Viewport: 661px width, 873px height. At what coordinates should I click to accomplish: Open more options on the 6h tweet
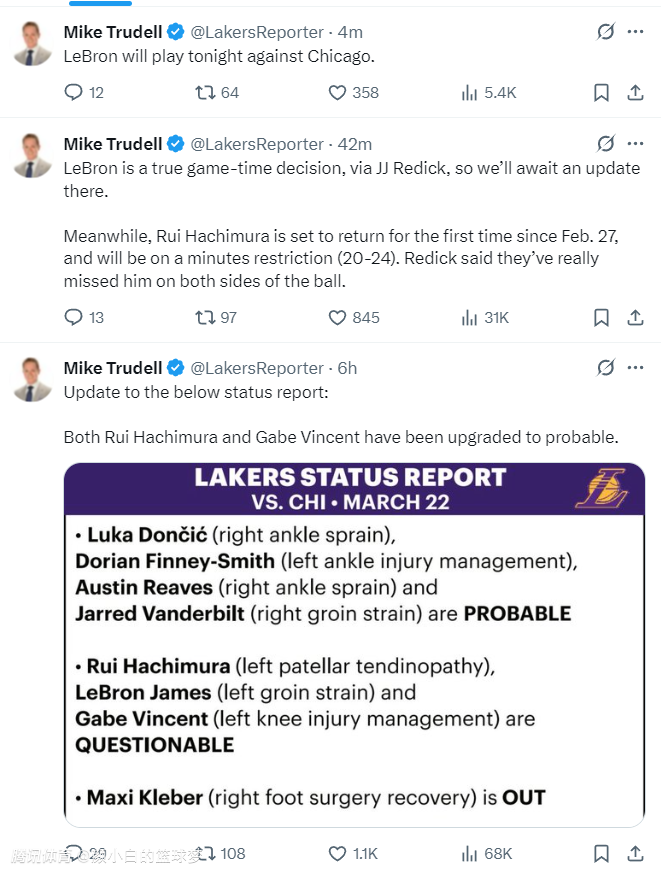(x=635, y=368)
